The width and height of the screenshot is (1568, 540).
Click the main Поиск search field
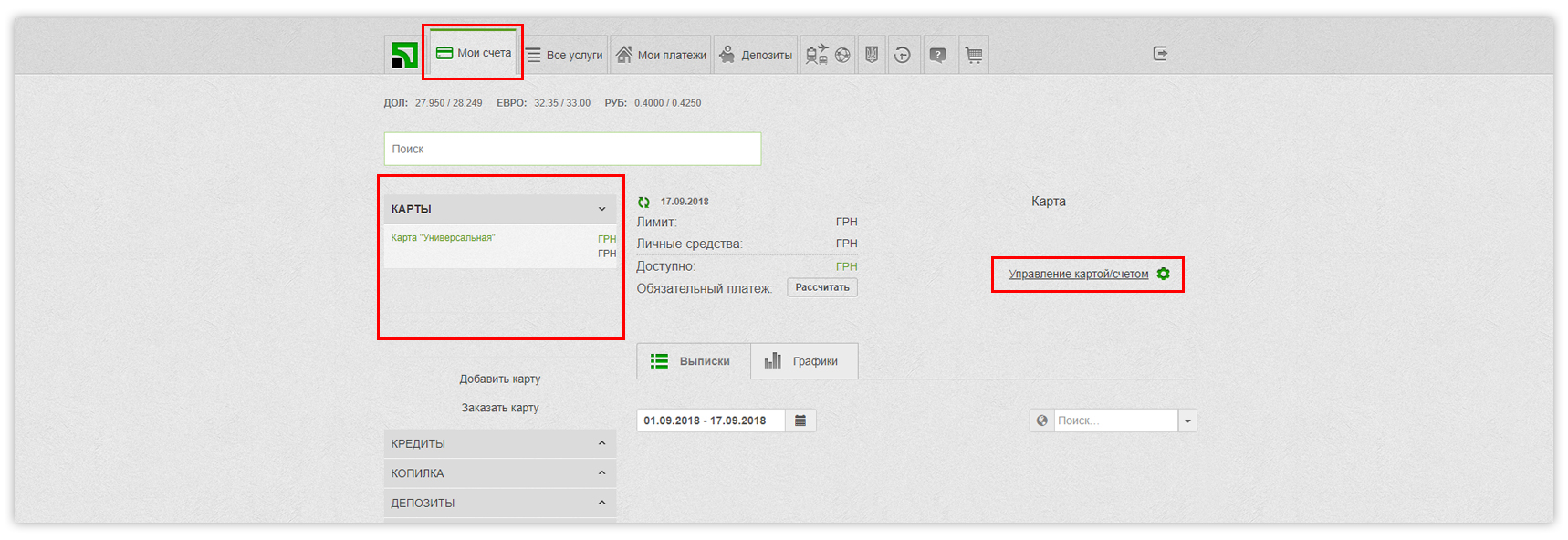(572, 149)
